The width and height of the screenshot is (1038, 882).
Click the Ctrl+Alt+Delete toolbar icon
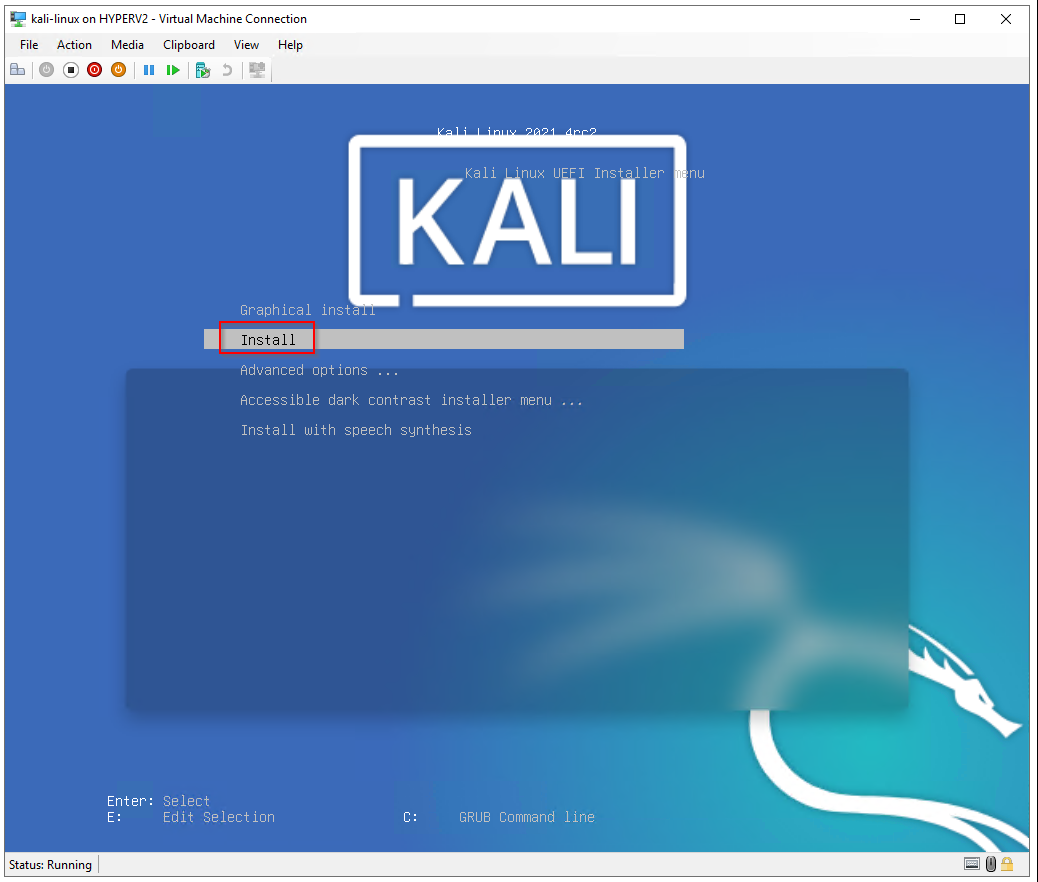(x=17, y=70)
